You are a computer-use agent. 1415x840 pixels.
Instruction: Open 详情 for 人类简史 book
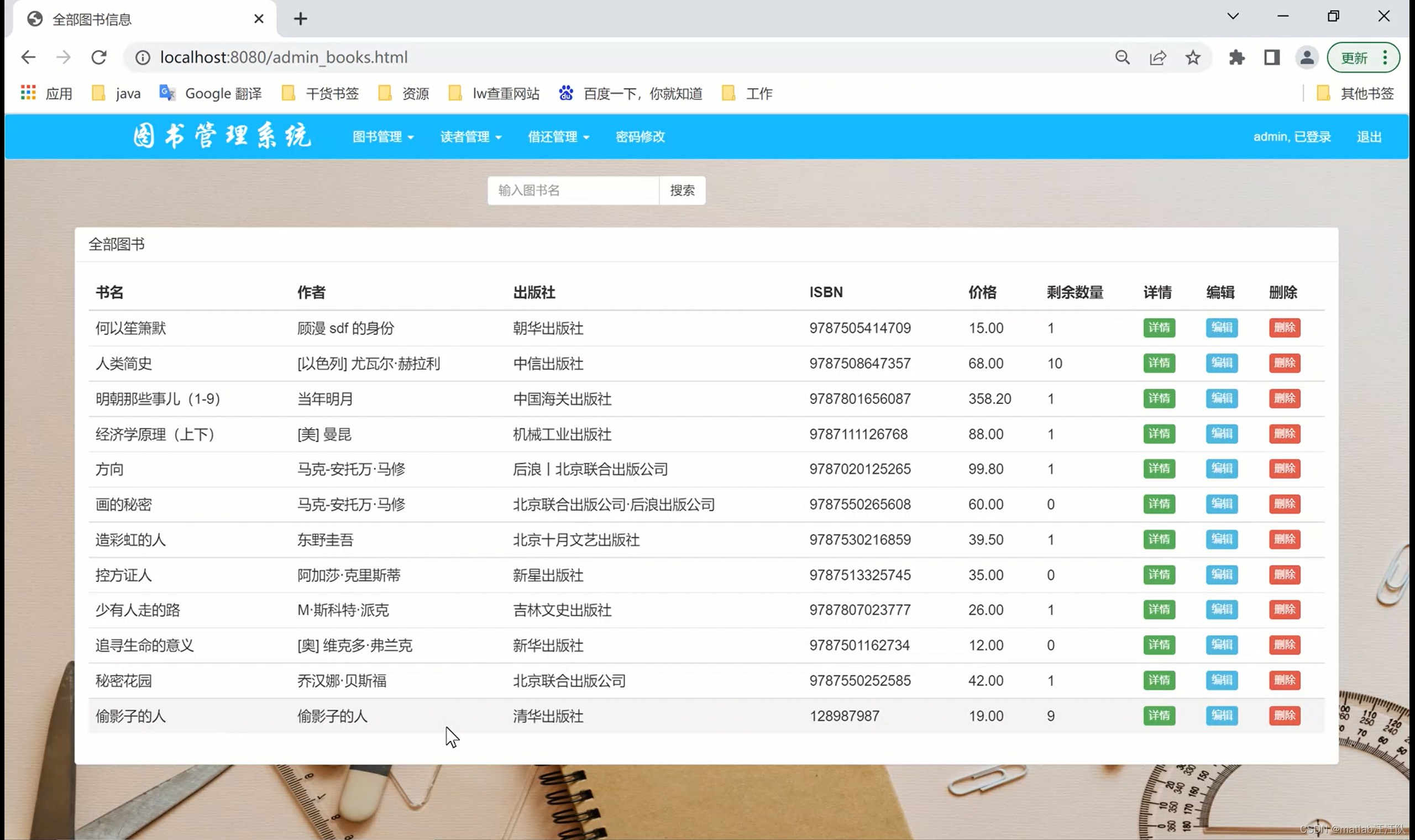(1159, 363)
